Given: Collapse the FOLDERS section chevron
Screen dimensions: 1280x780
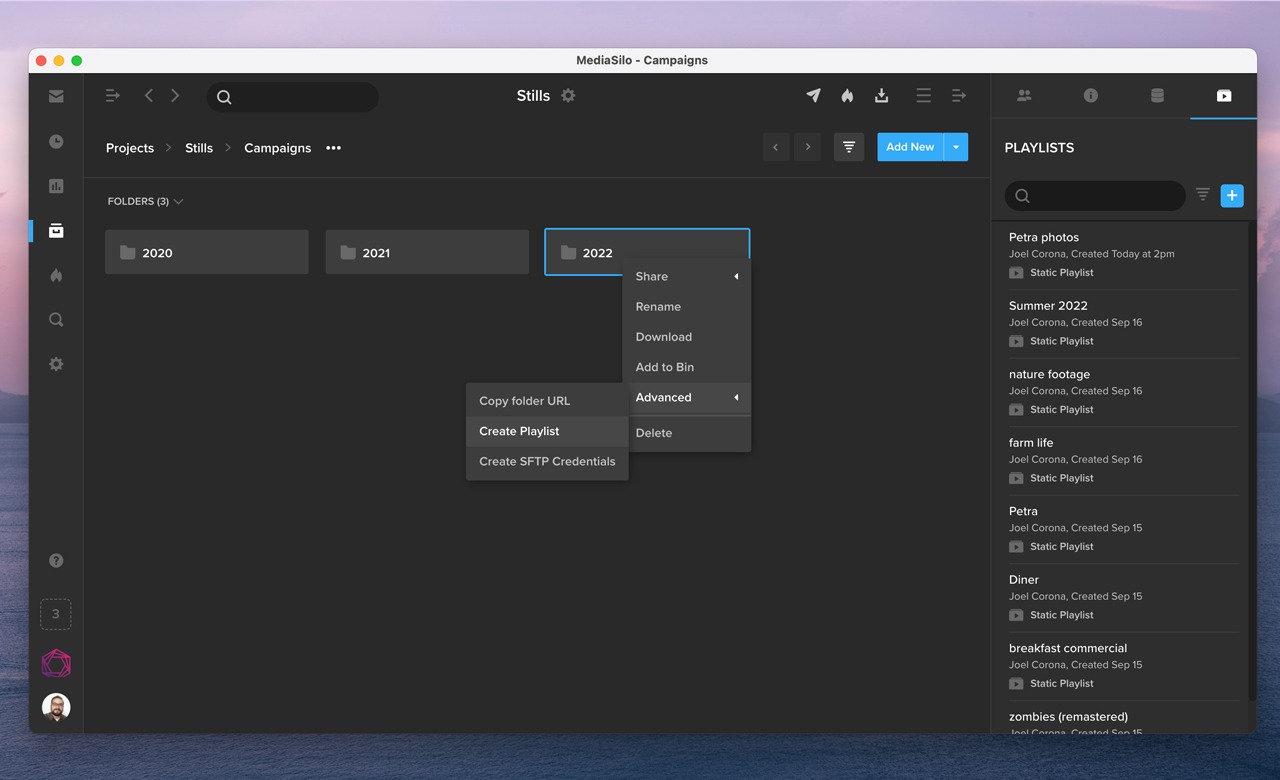Looking at the screenshot, I should pos(178,201).
